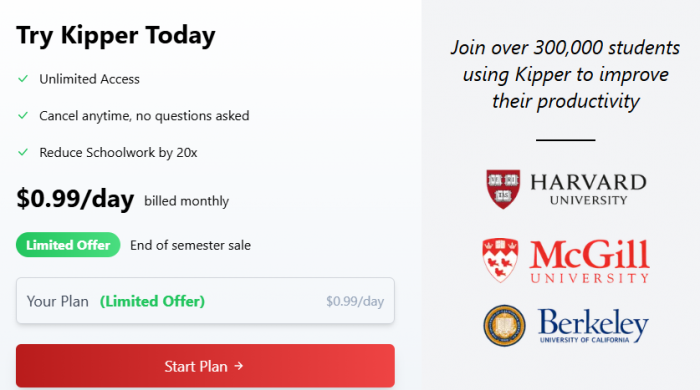
Task: Select the Your Plan box
Action: [205, 300]
